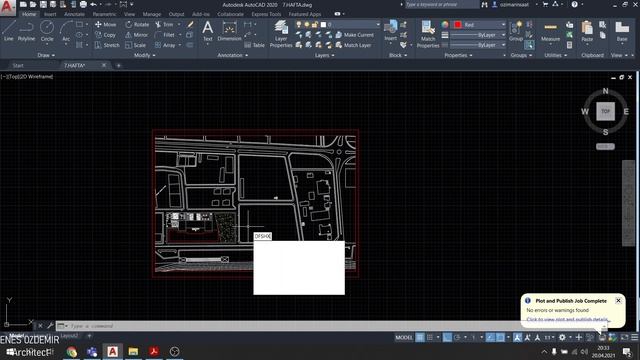Expand the Modify panel
640x360 pixels.
click(144, 55)
